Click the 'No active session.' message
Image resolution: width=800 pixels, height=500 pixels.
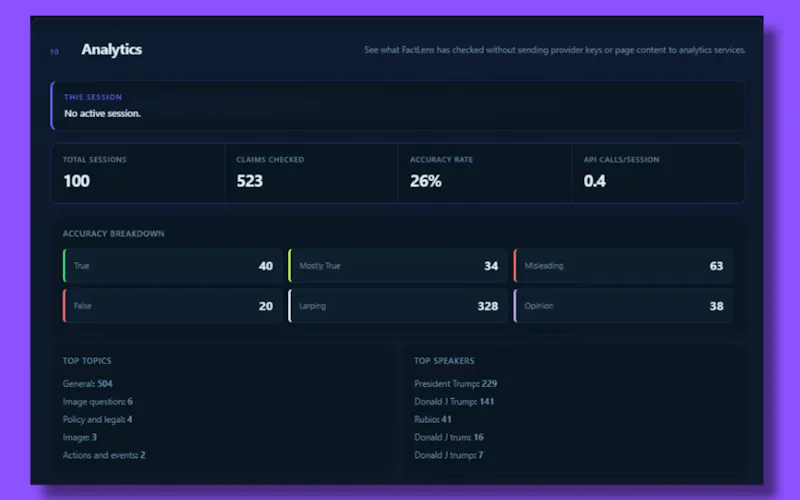coord(102,113)
